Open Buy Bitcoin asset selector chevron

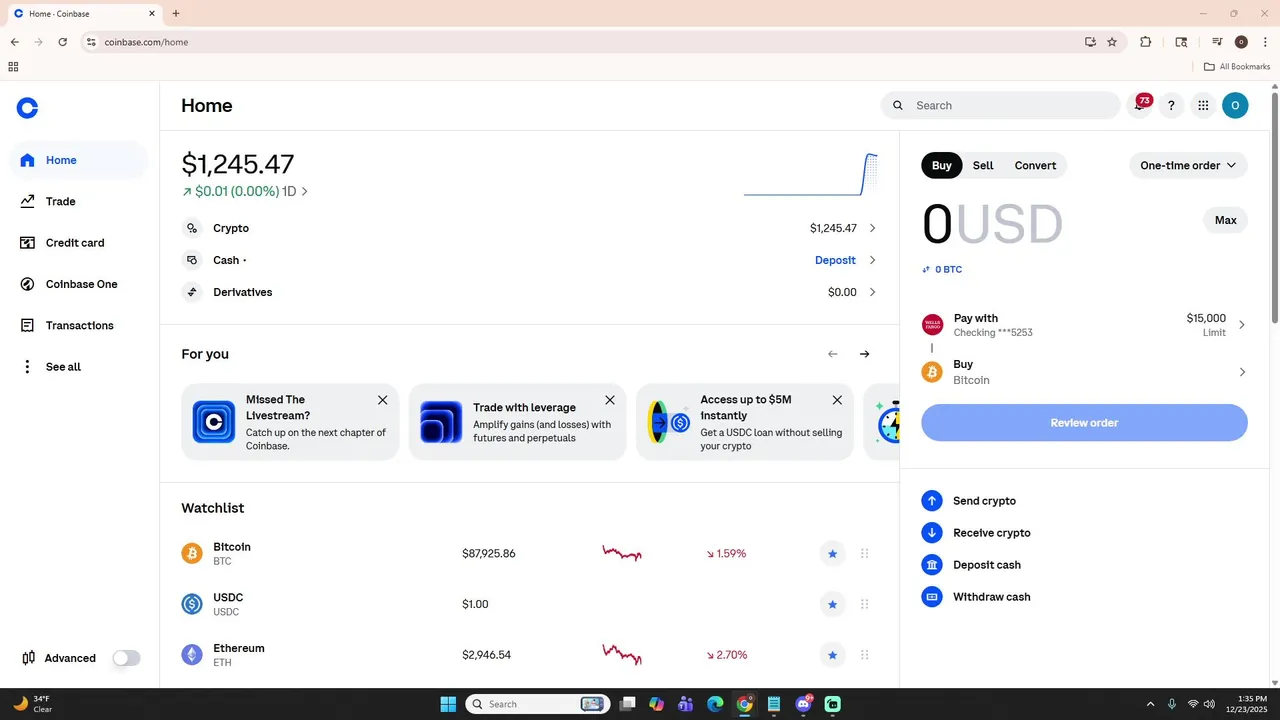click(x=1242, y=372)
